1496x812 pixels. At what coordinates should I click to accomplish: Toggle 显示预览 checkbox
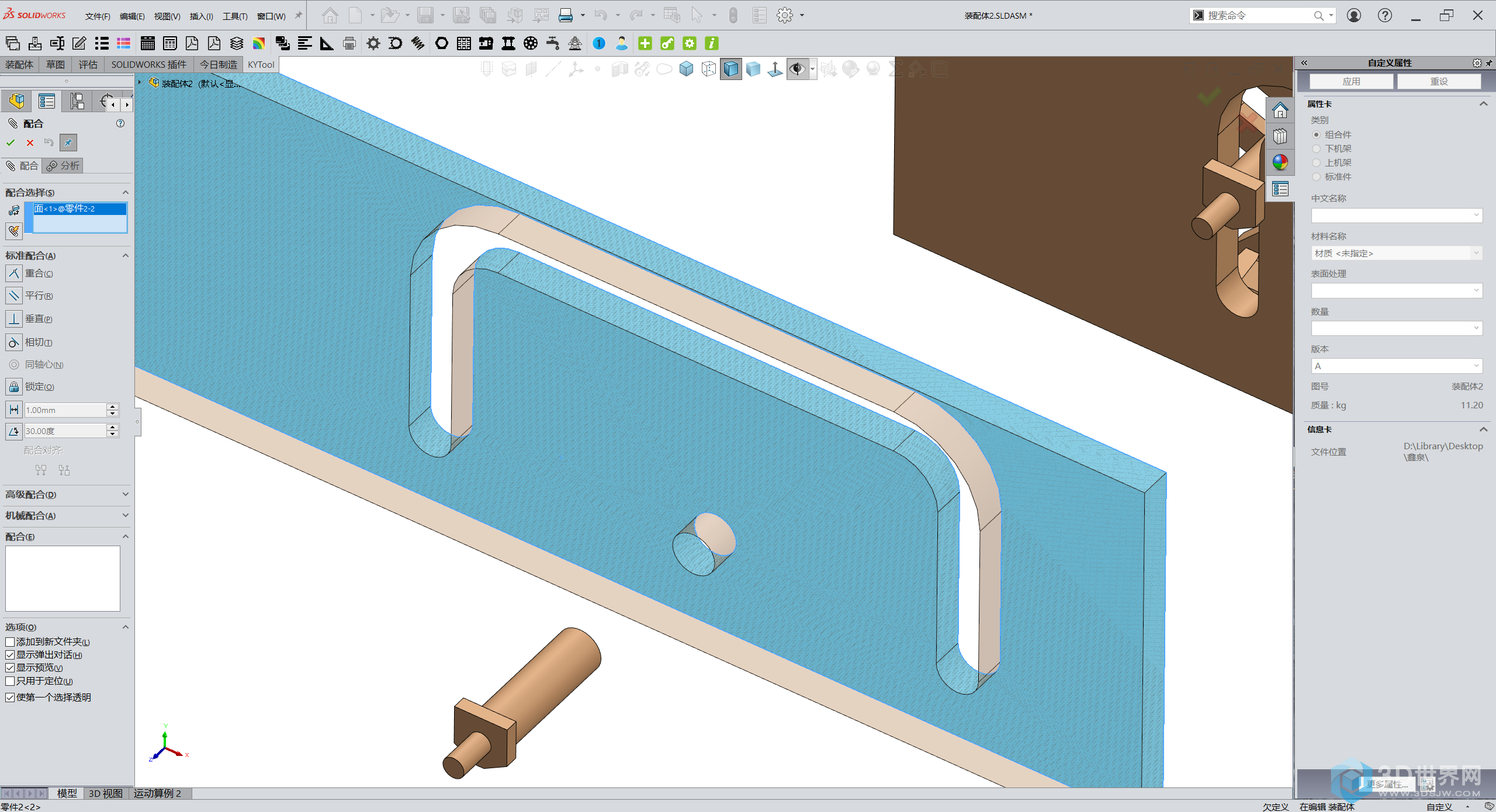10,668
